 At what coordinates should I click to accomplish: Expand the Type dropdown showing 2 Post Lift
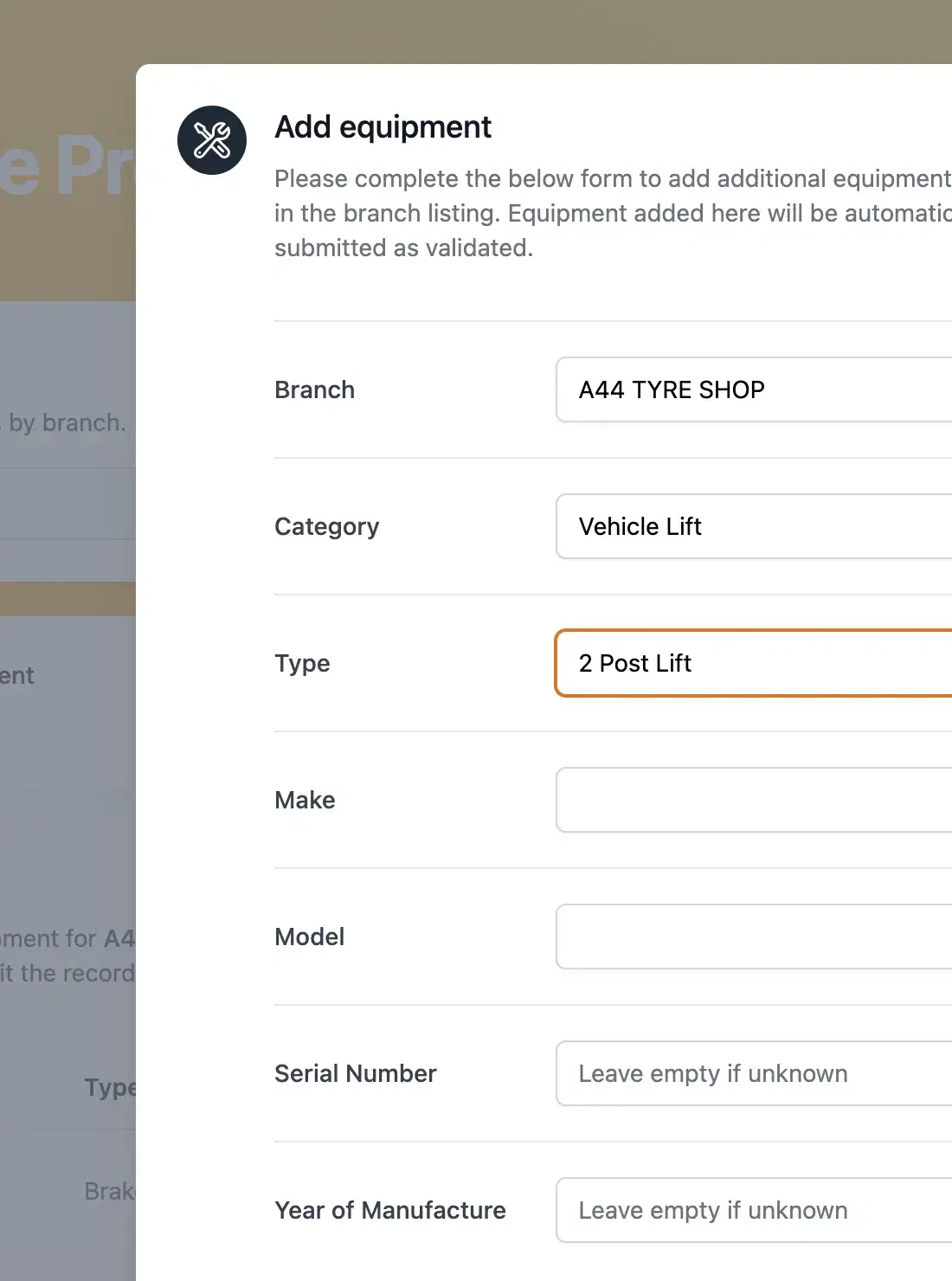pos(754,663)
